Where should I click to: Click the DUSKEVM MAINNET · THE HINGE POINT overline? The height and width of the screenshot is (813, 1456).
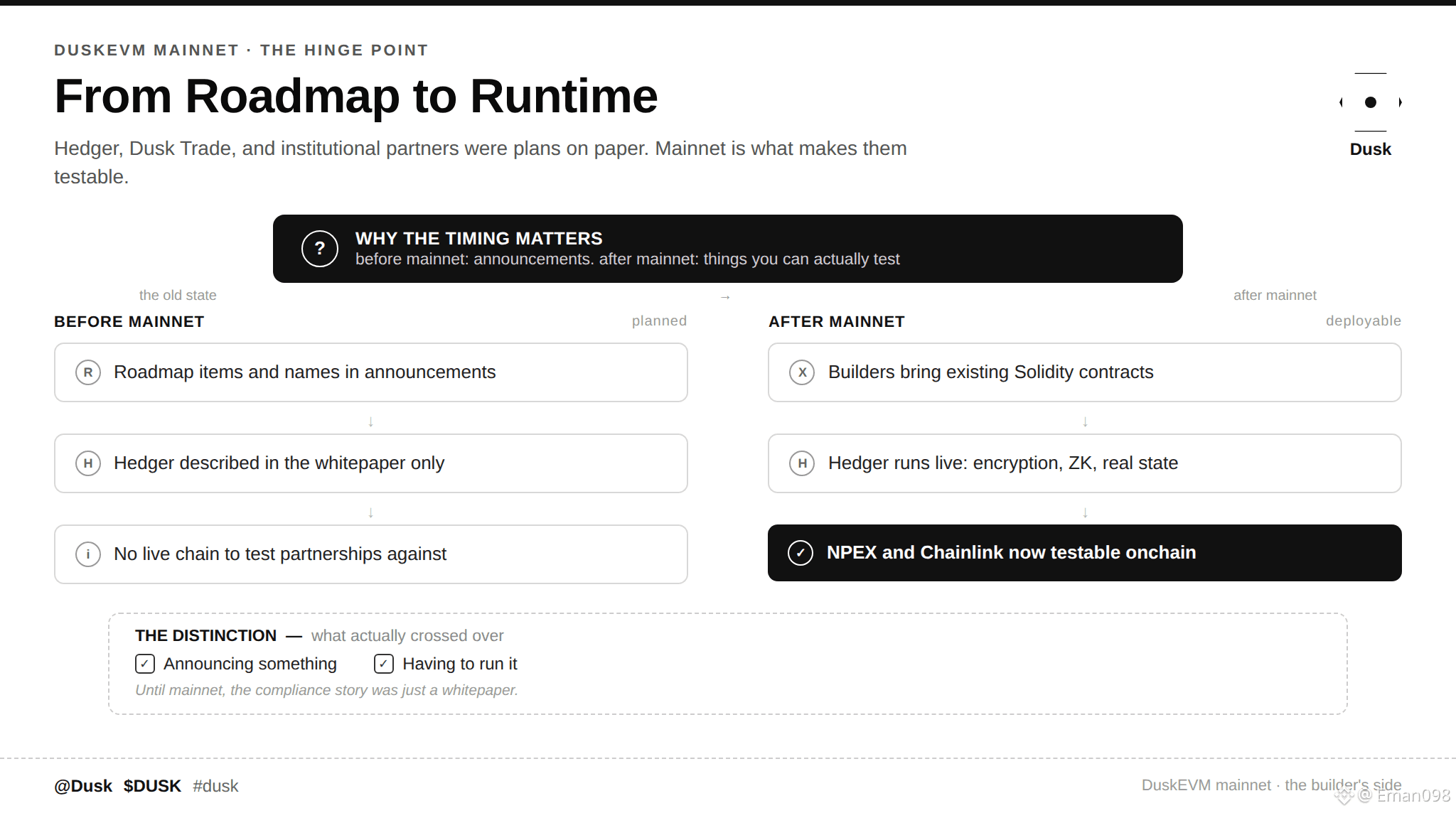pyautogui.click(x=241, y=50)
